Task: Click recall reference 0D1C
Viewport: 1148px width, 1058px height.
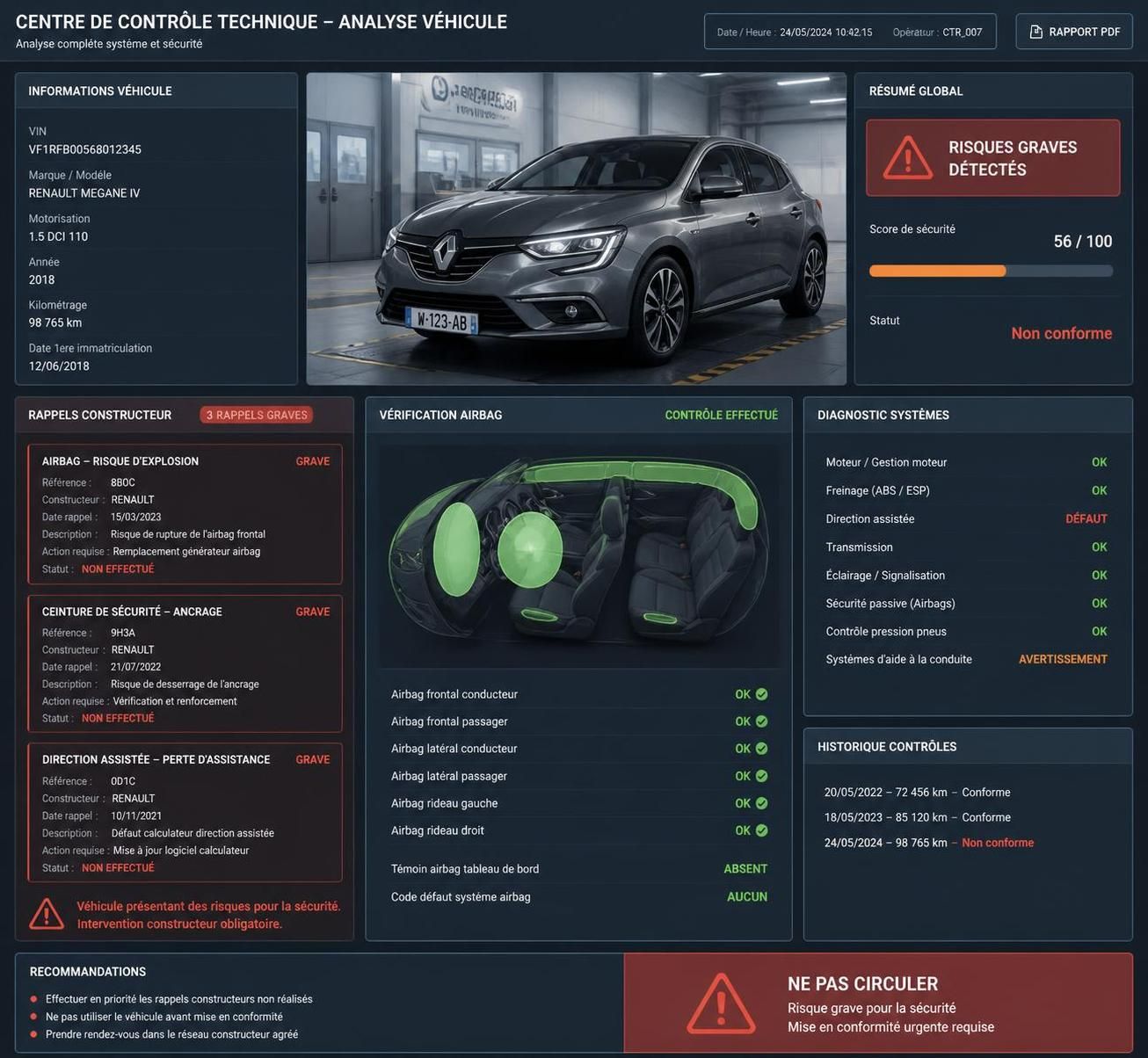Action: (x=123, y=781)
